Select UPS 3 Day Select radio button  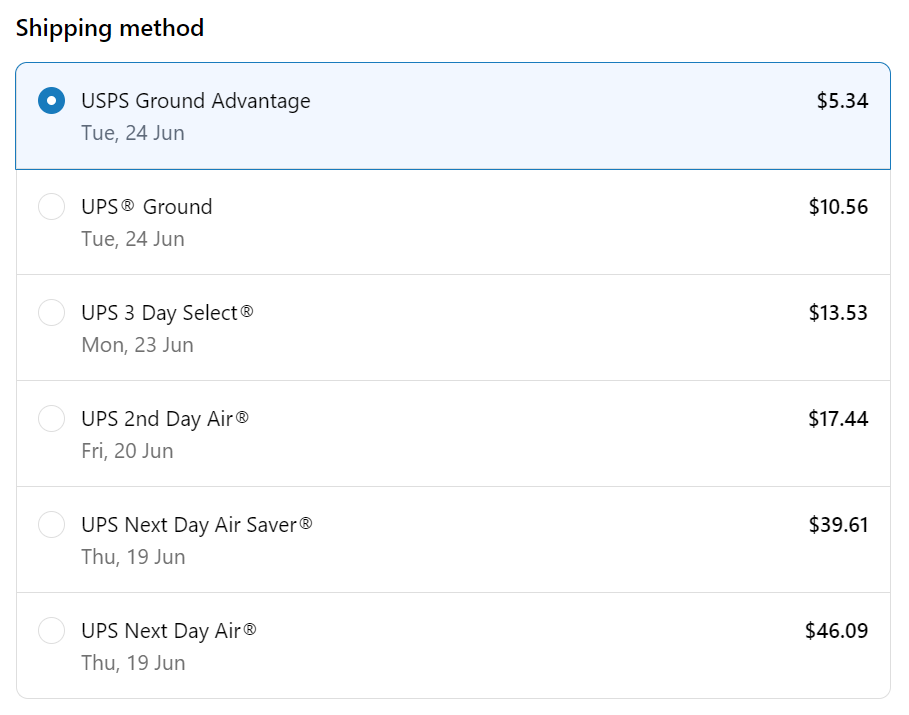52,313
